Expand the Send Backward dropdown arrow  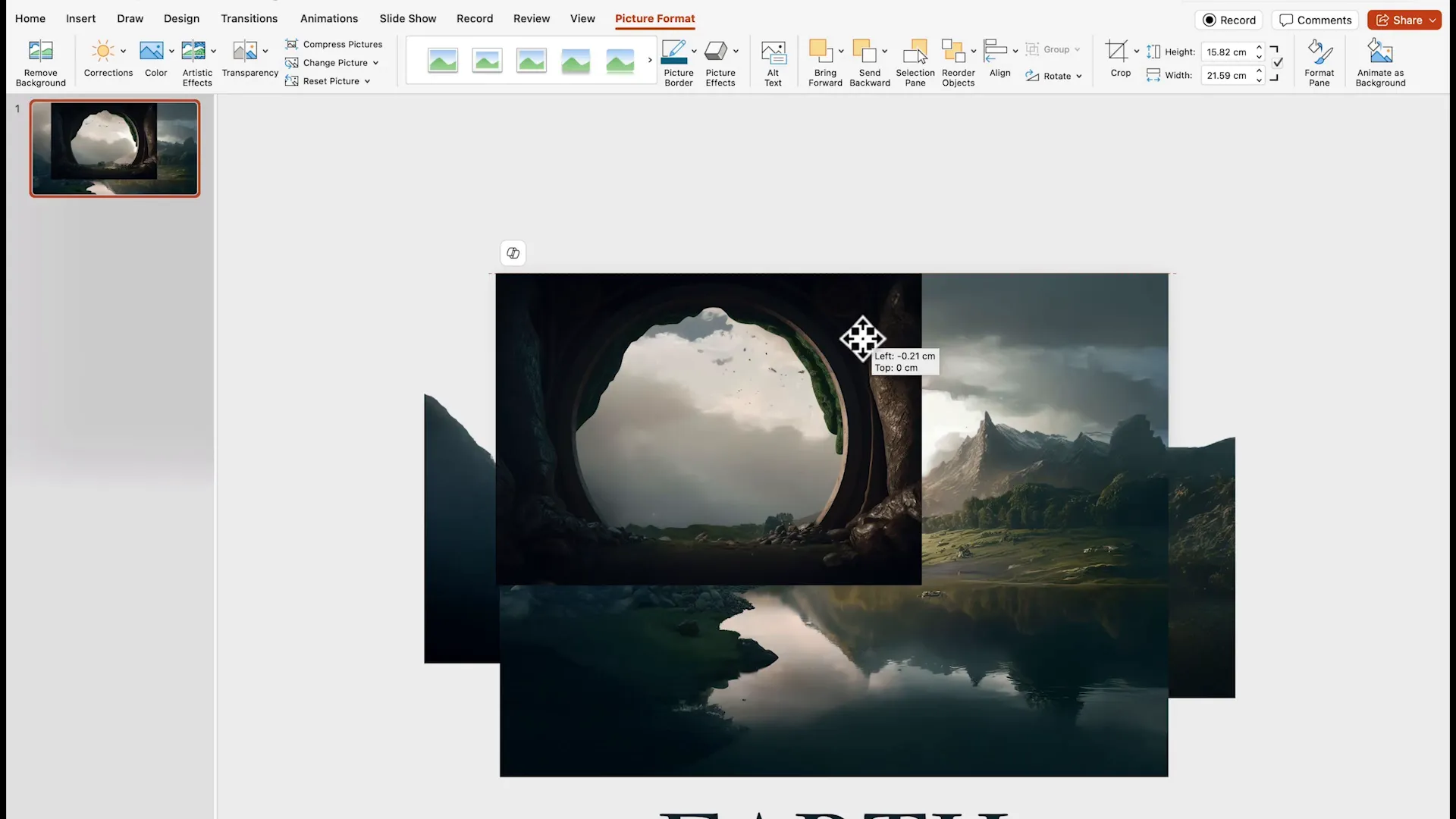885,52
